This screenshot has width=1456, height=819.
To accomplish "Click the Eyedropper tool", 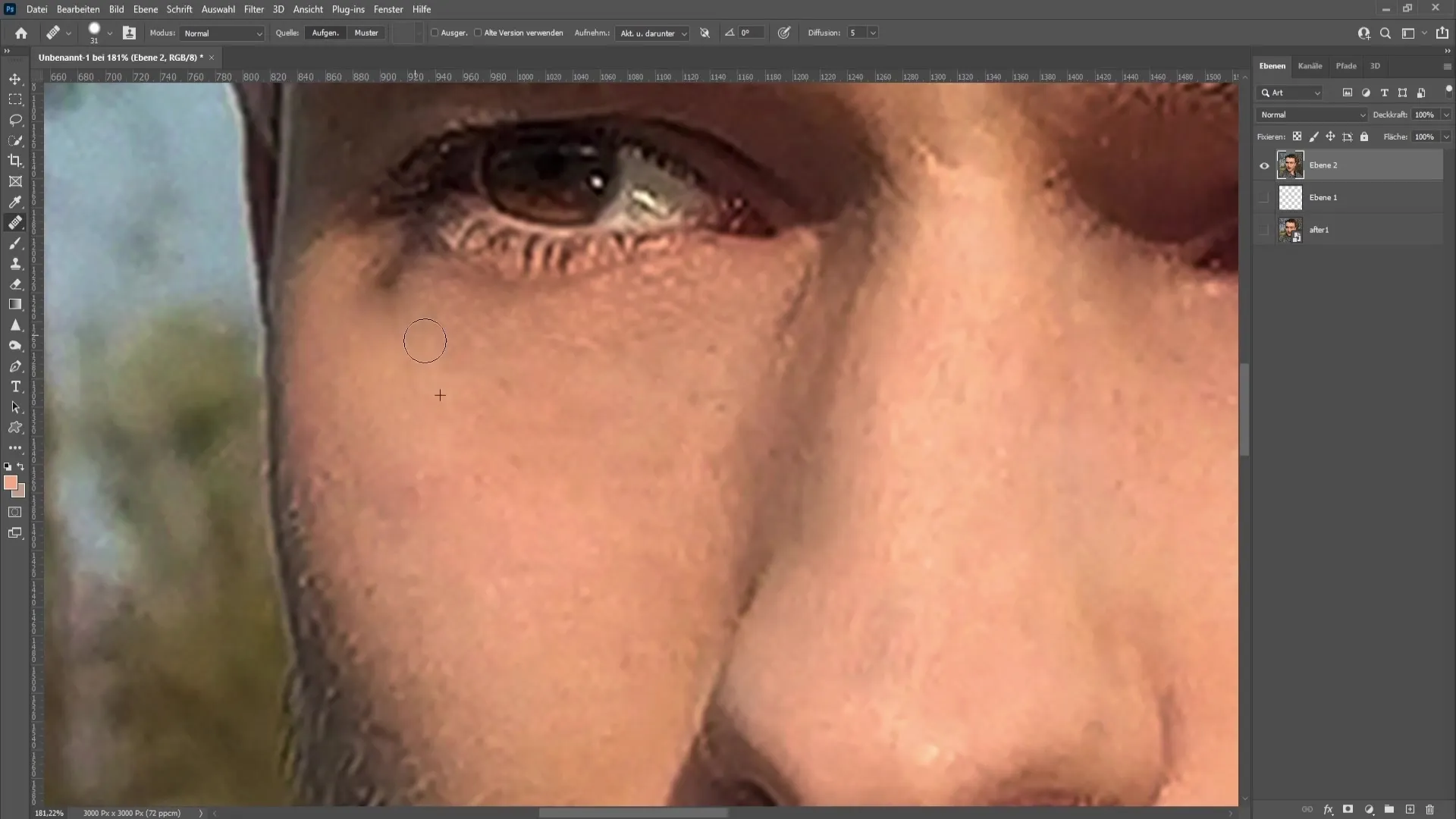I will (15, 201).
